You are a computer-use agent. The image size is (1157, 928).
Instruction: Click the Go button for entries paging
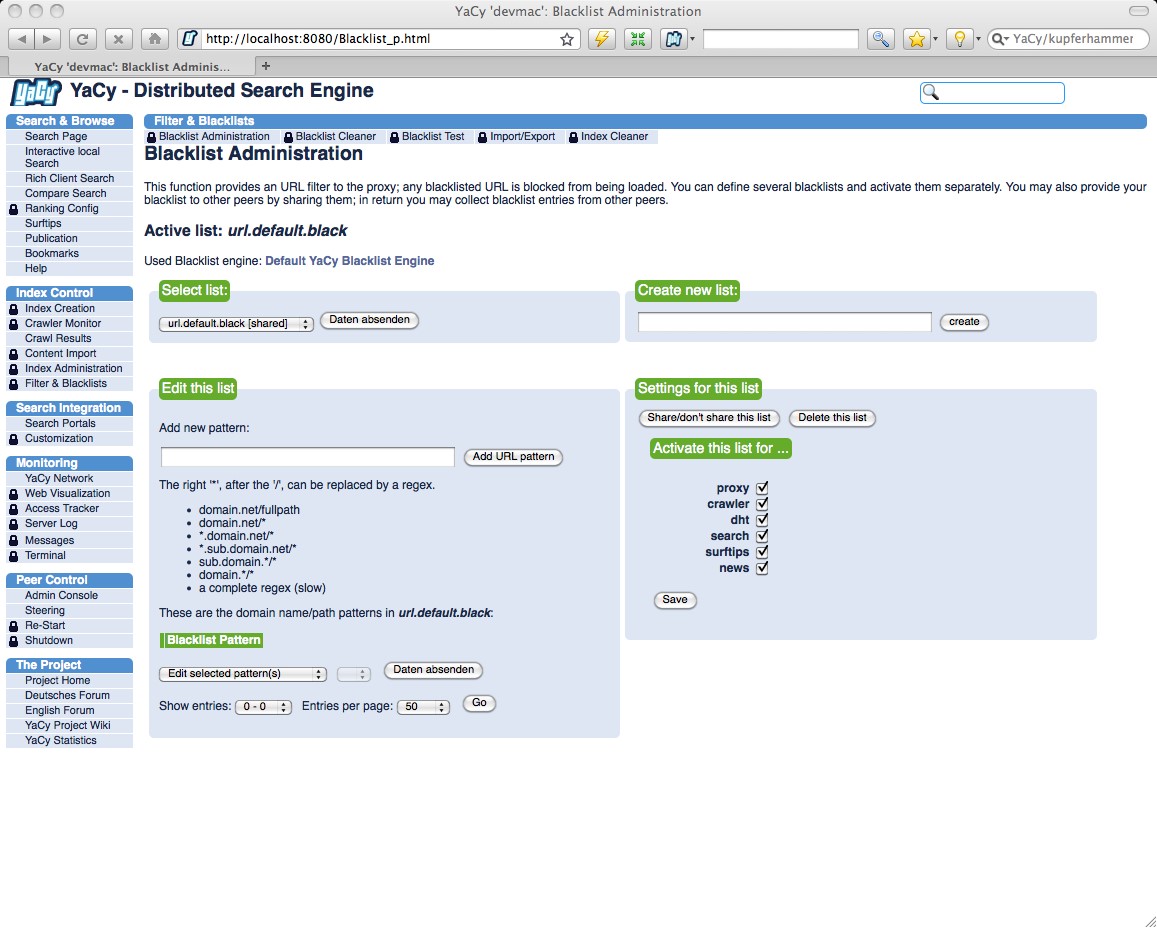pos(479,704)
